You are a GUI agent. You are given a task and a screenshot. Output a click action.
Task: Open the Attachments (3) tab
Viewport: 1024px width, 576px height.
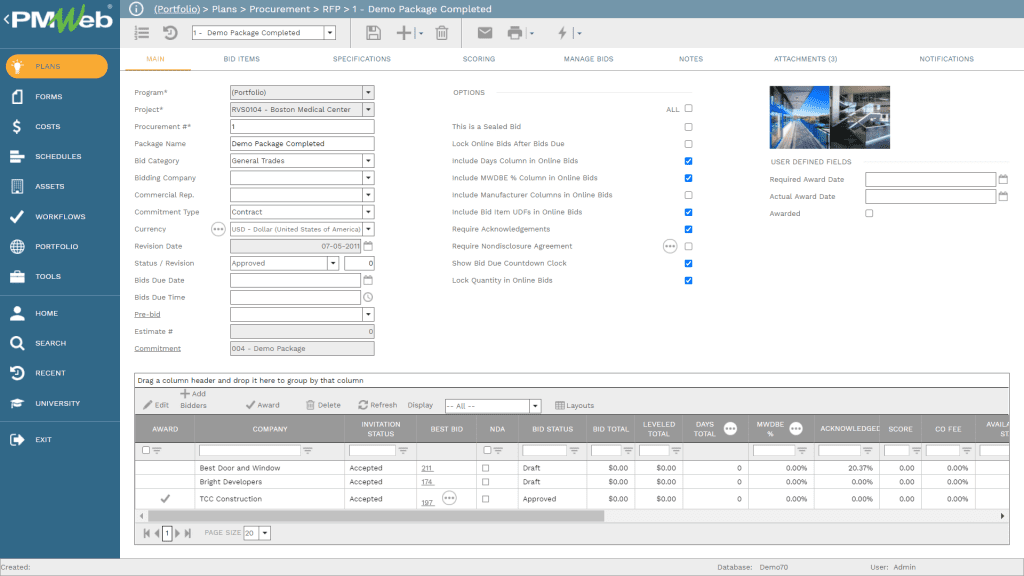[x=805, y=59]
